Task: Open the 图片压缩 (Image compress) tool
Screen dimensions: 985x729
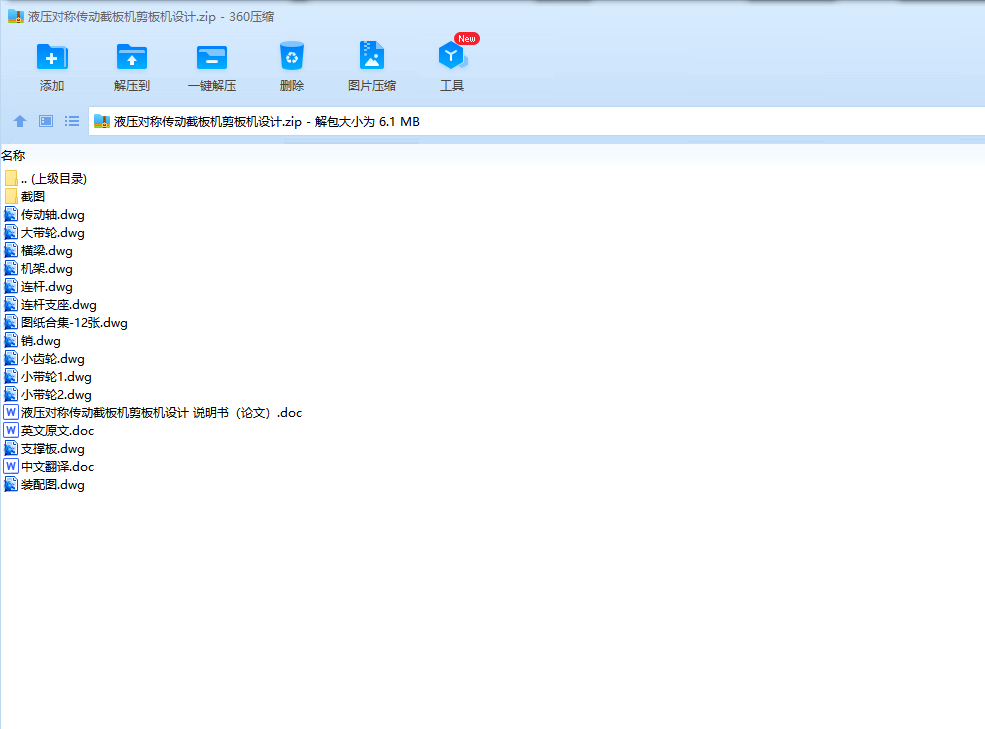Action: [371, 55]
